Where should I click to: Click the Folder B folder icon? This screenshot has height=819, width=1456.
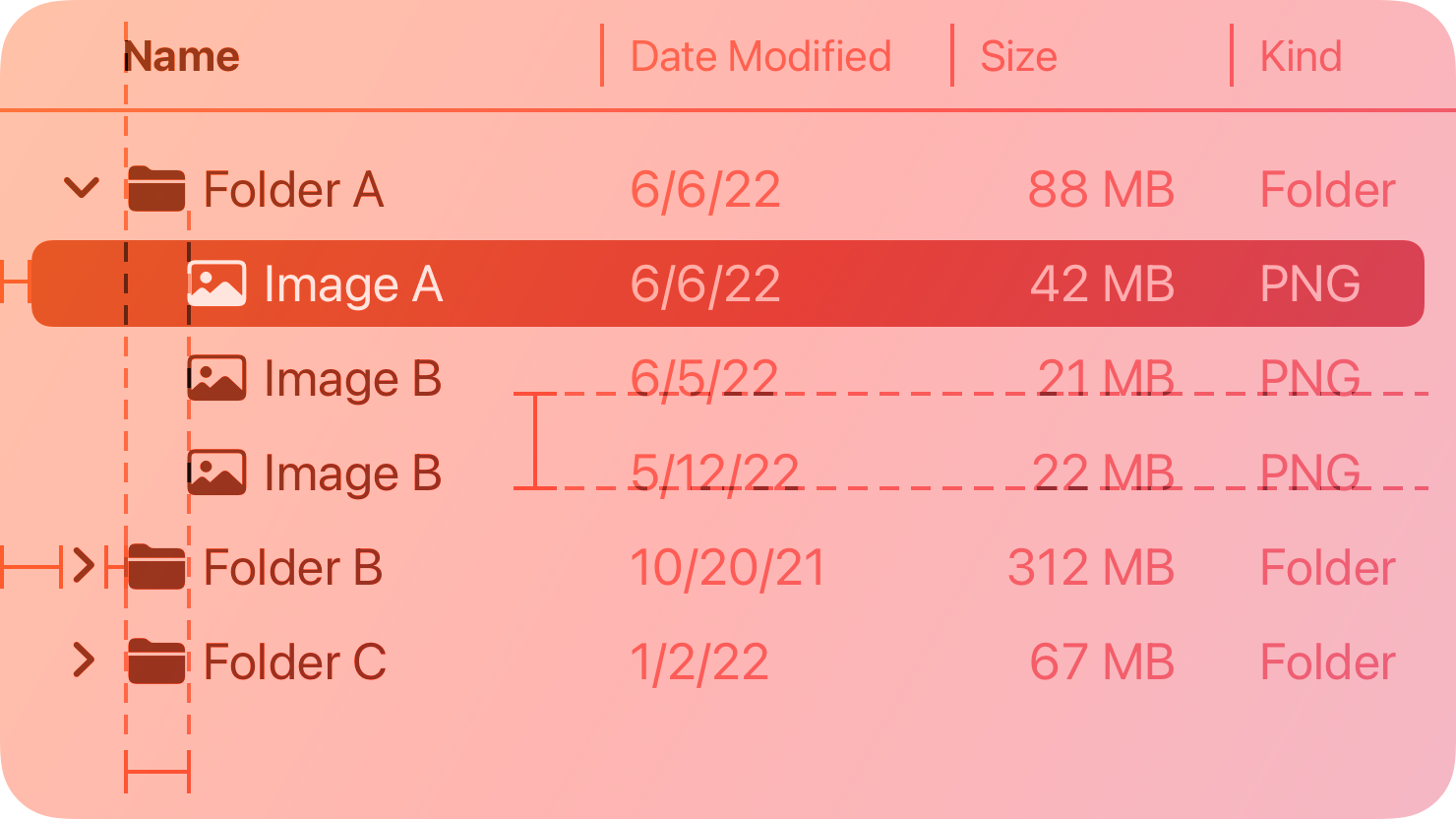coord(155,567)
